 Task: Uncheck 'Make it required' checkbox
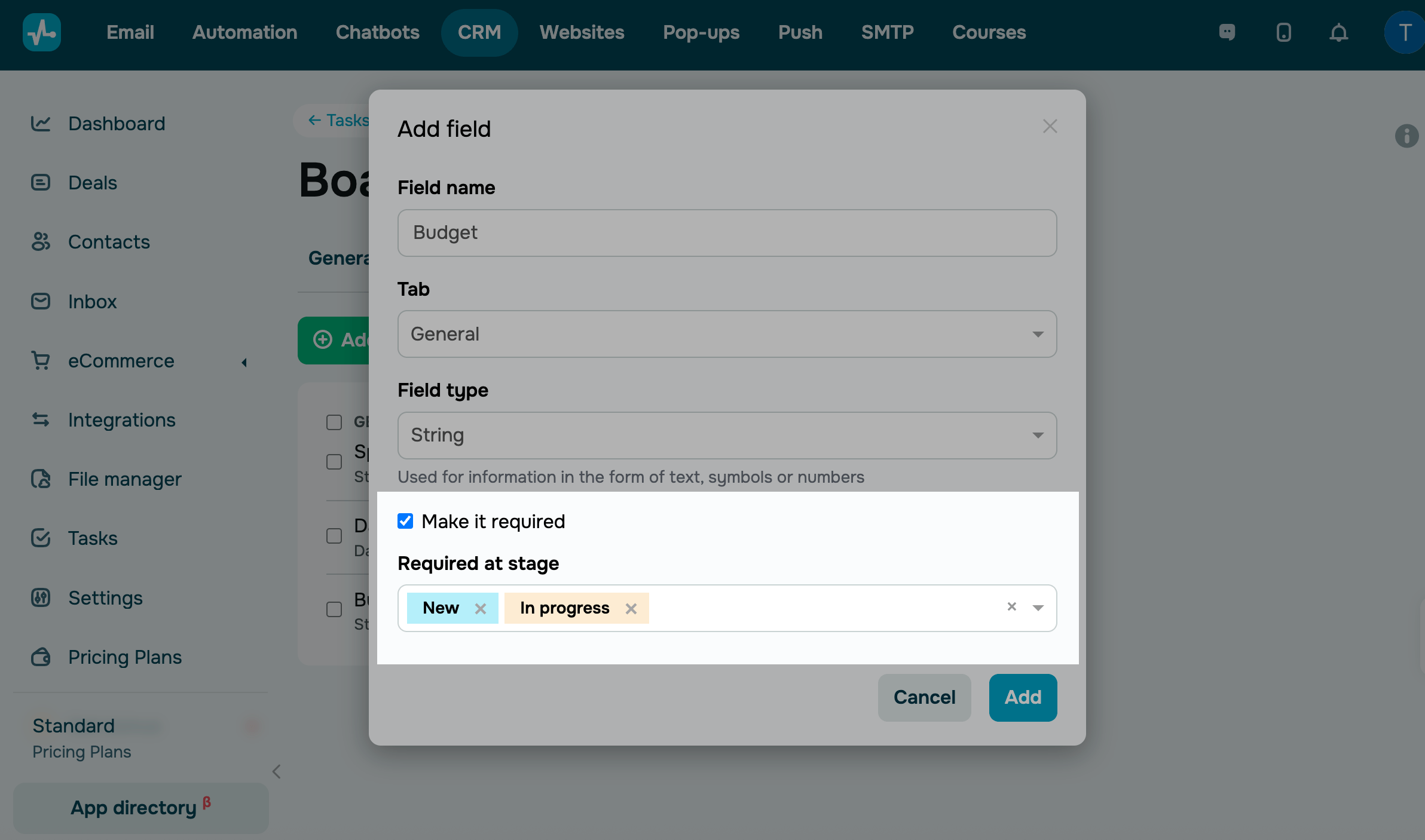click(x=405, y=521)
